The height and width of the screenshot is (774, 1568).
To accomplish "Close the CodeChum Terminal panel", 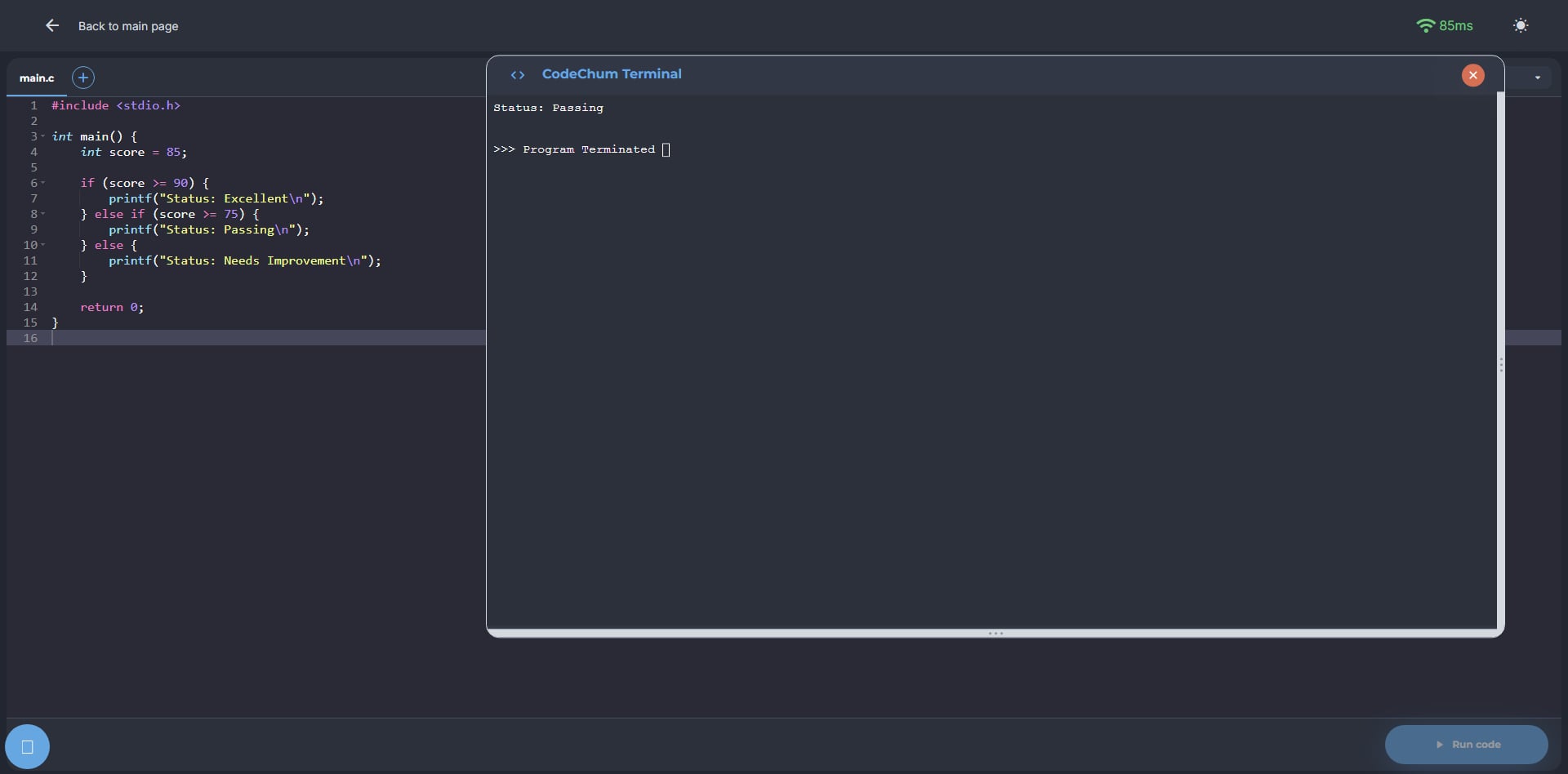I will [1472, 75].
